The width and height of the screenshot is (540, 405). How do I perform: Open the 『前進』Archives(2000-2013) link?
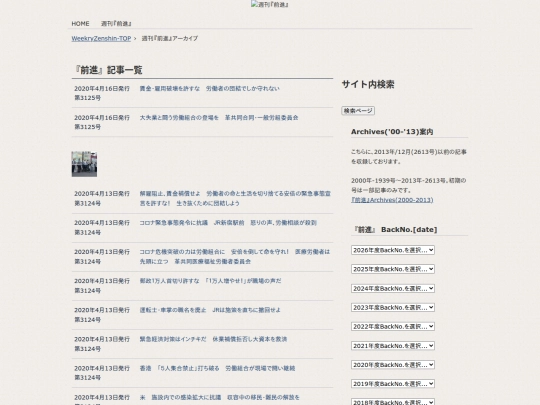point(392,200)
